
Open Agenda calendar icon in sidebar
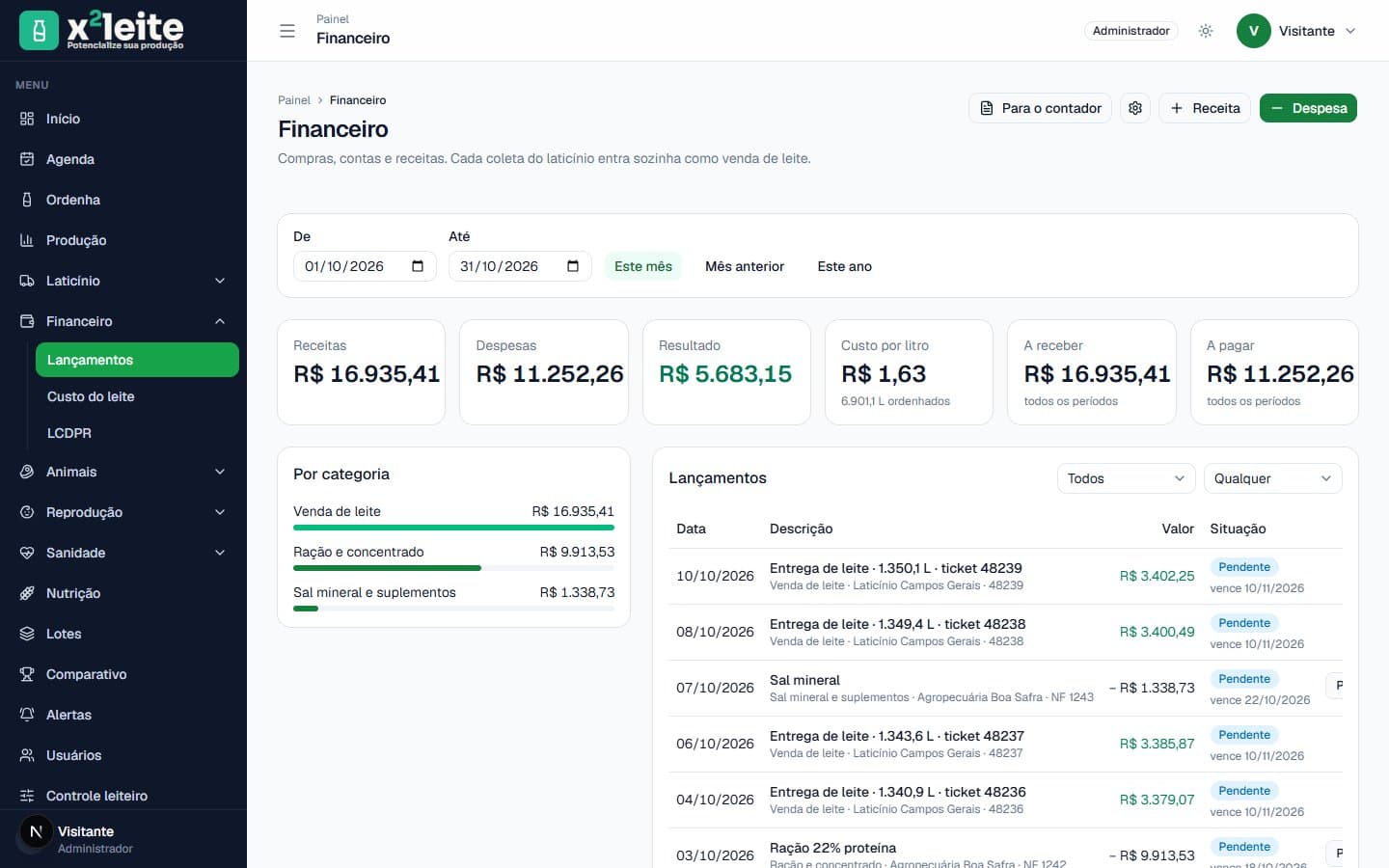click(x=27, y=159)
